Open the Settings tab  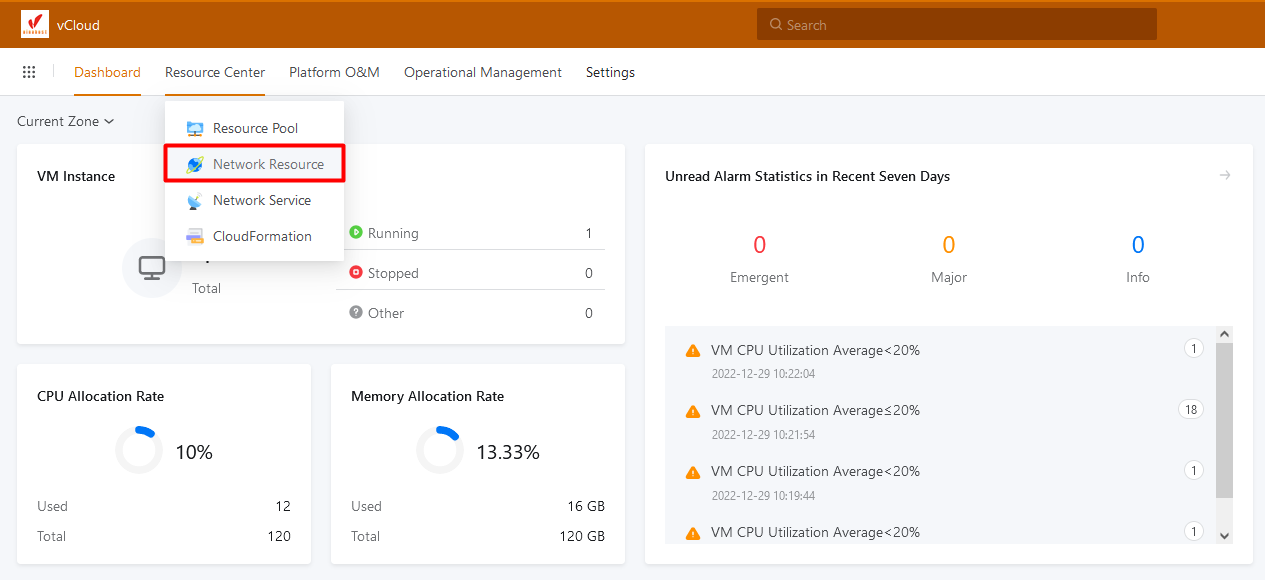[610, 72]
